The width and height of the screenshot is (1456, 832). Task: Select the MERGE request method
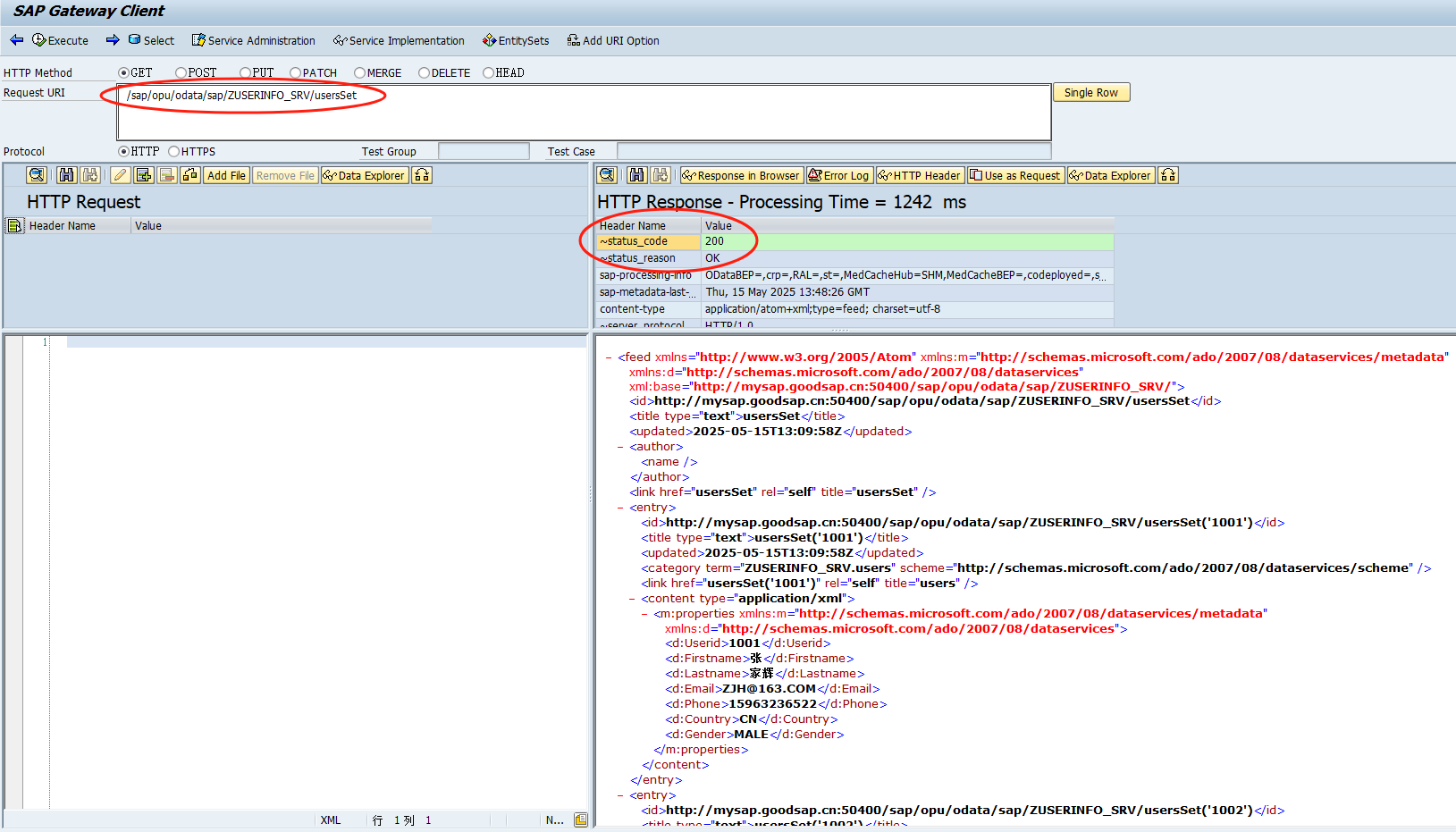coord(357,72)
